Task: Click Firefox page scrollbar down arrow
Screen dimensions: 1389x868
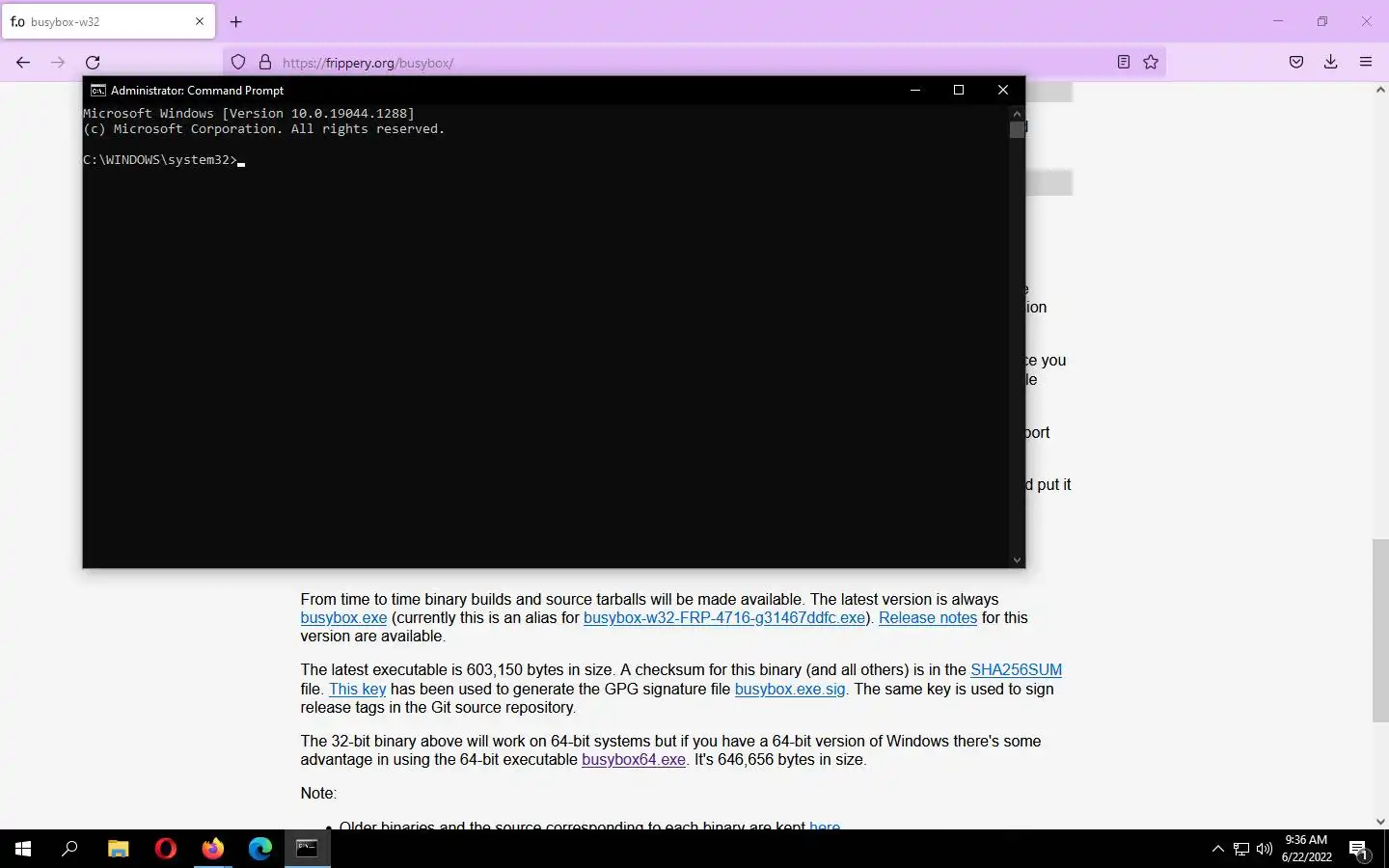Action: pyautogui.click(x=1380, y=822)
